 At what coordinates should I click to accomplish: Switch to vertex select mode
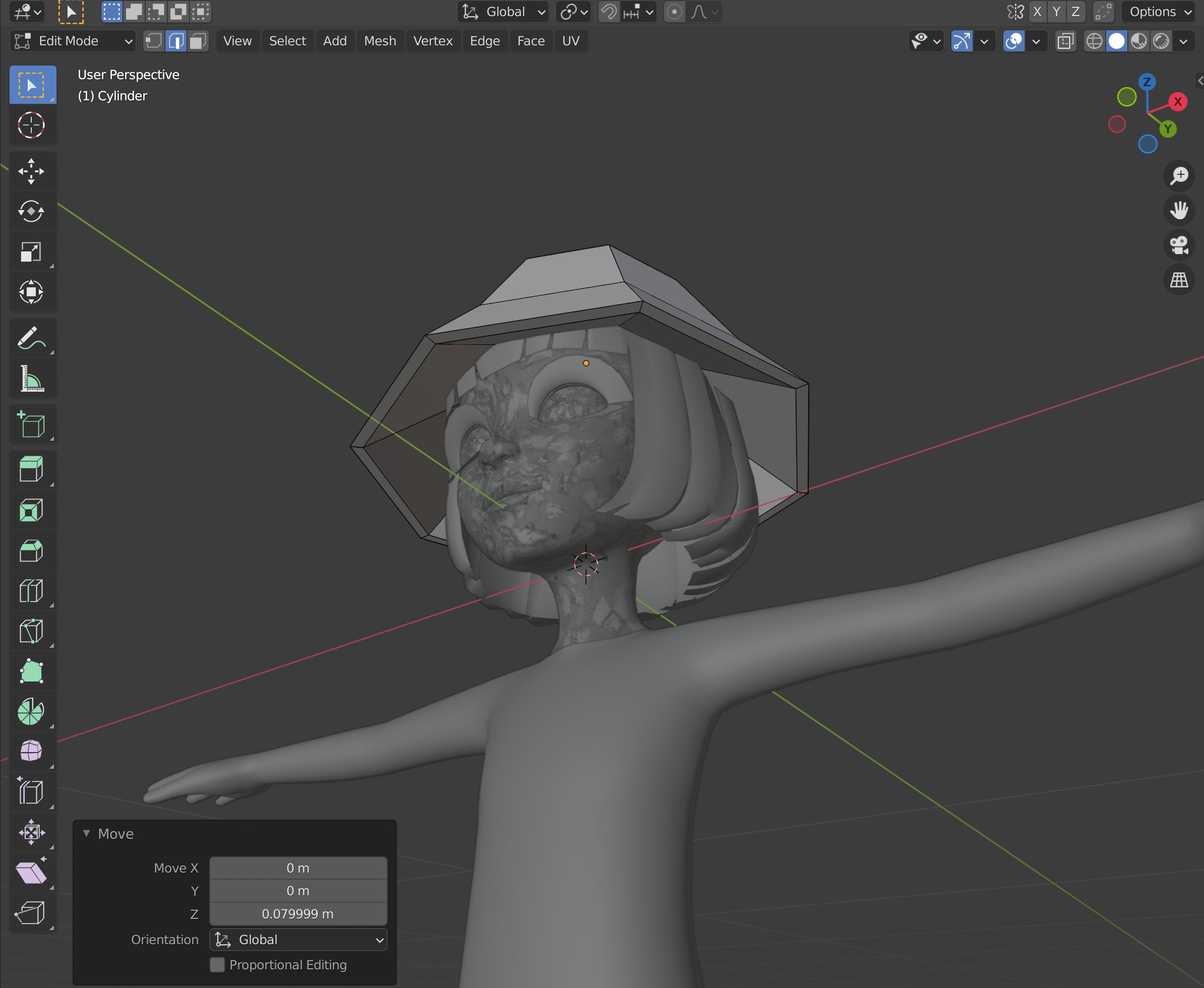tap(154, 41)
